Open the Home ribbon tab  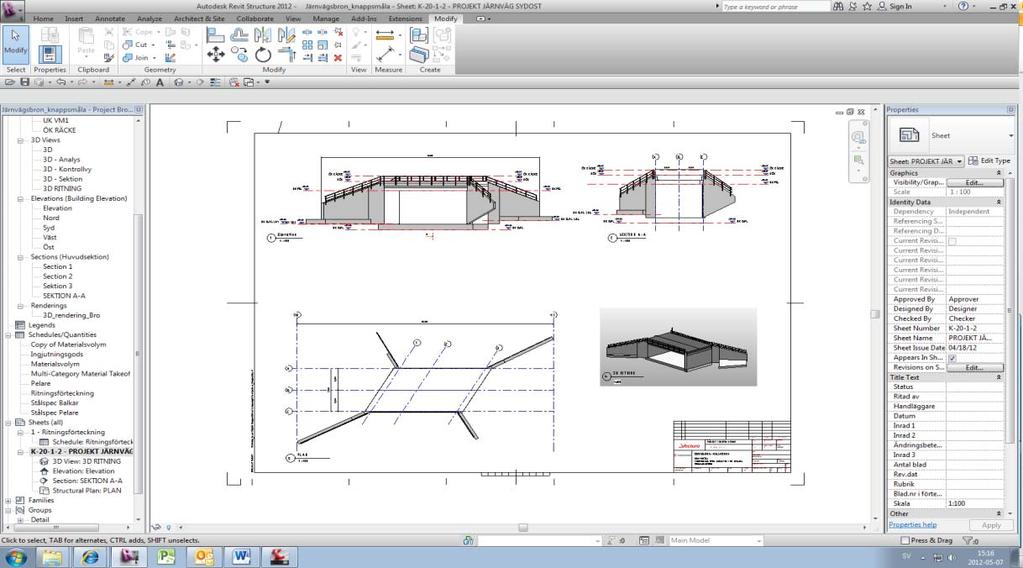point(43,19)
